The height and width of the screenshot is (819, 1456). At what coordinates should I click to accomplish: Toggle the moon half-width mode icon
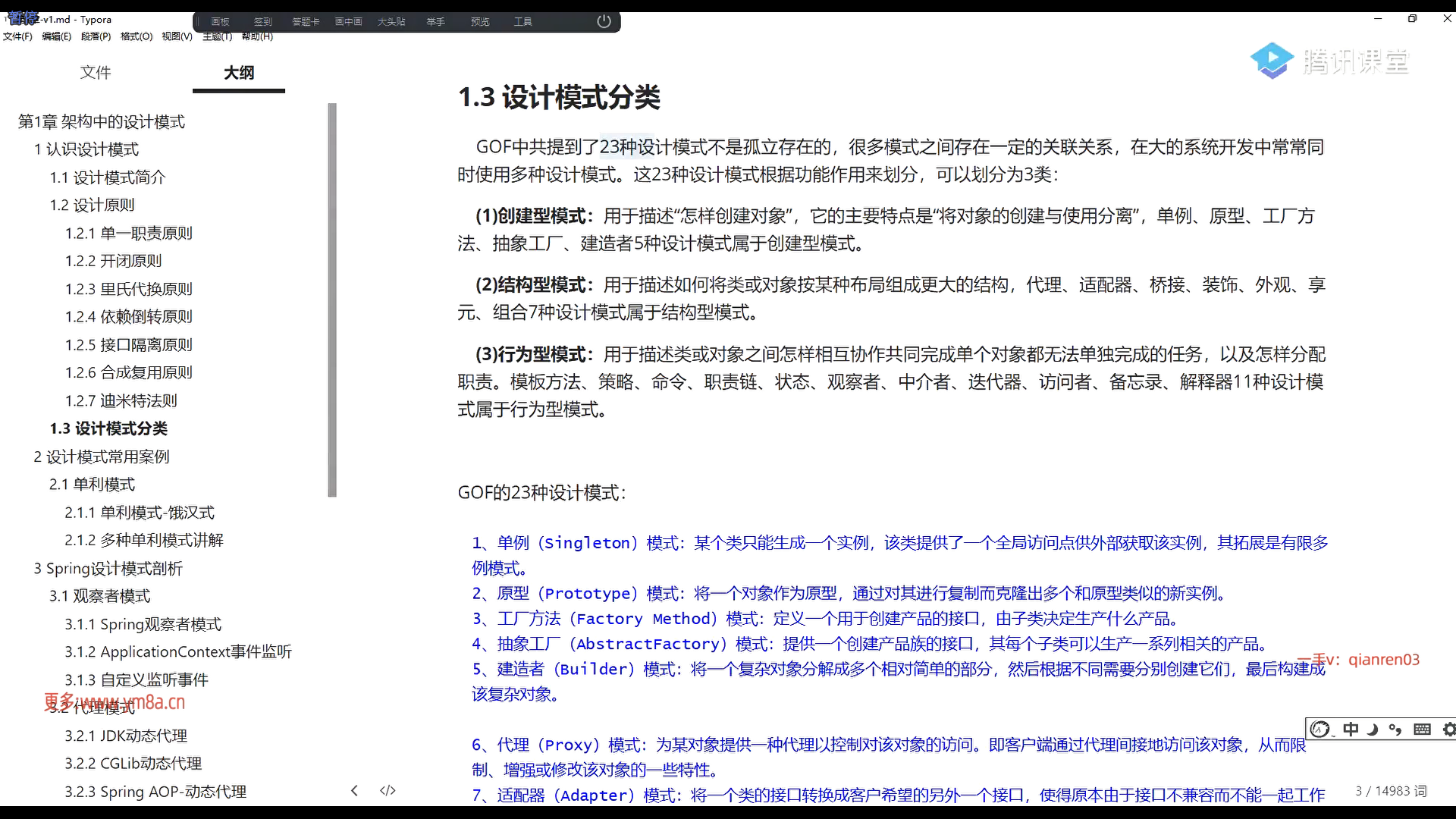tap(1373, 729)
